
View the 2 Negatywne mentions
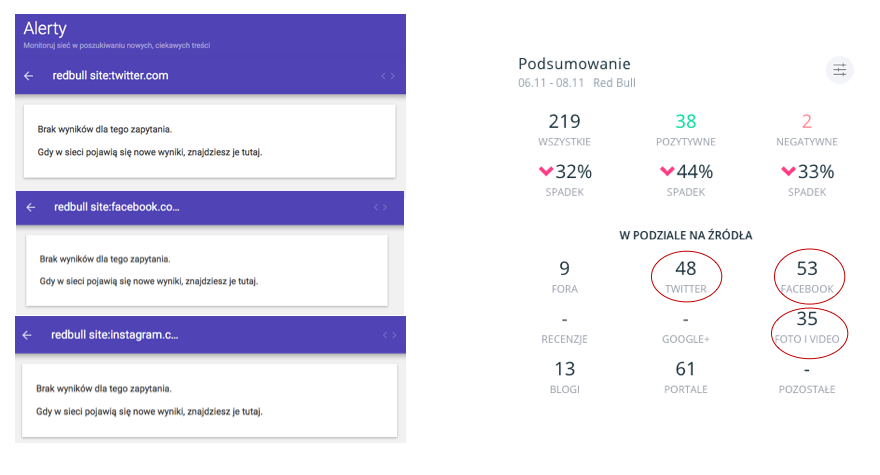(806, 122)
